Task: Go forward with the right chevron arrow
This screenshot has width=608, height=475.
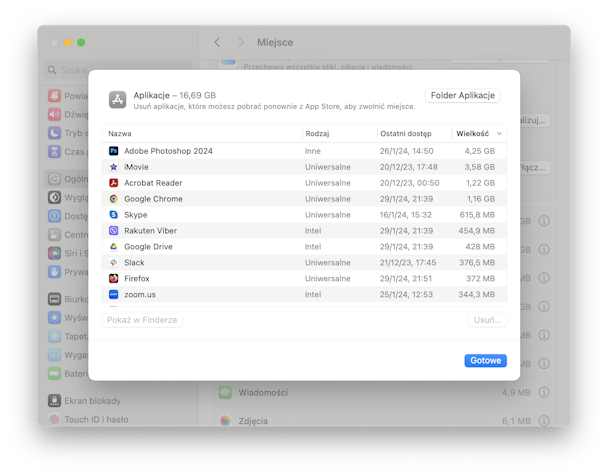Action: (241, 42)
